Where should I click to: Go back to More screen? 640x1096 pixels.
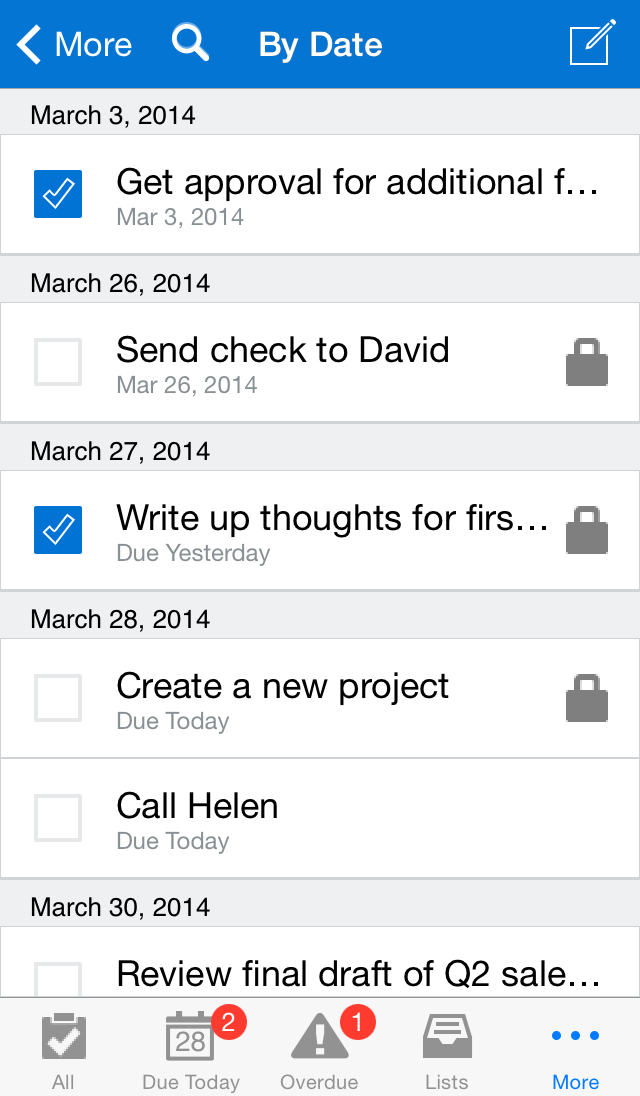click(x=75, y=44)
